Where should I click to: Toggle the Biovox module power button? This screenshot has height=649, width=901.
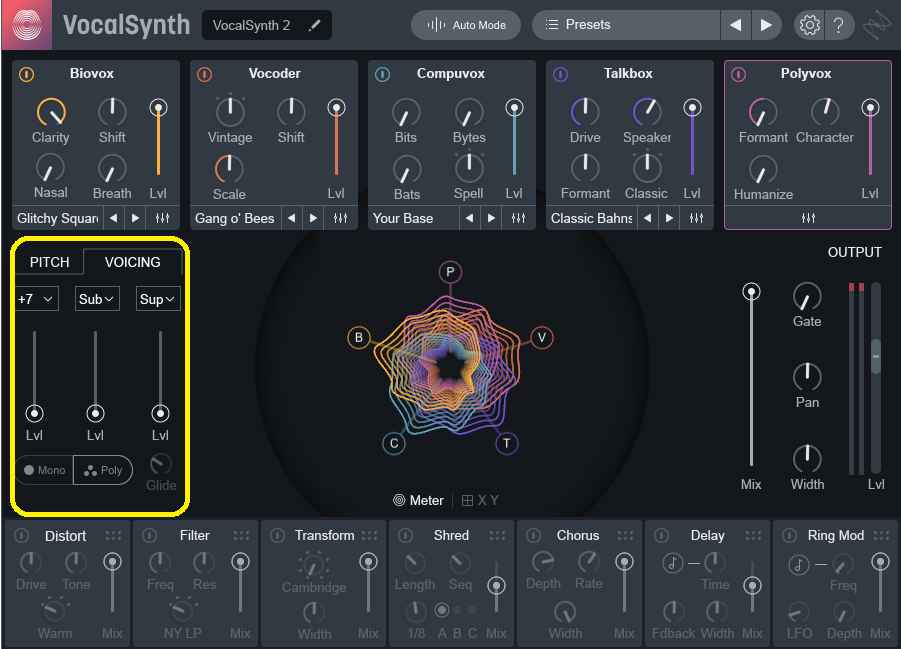27,74
